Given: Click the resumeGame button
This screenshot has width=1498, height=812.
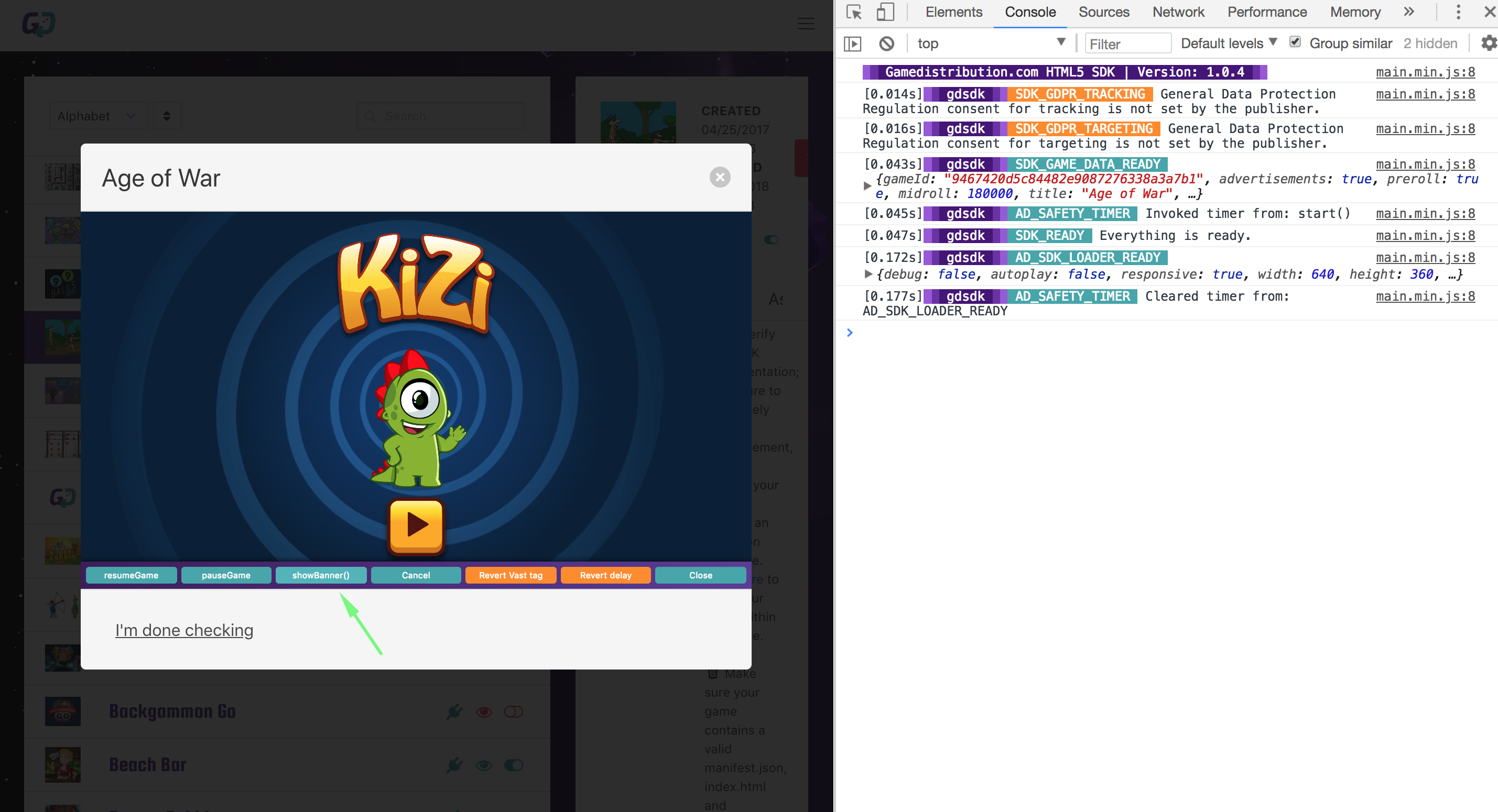Looking at the screenshot, I should coord(131,575).
